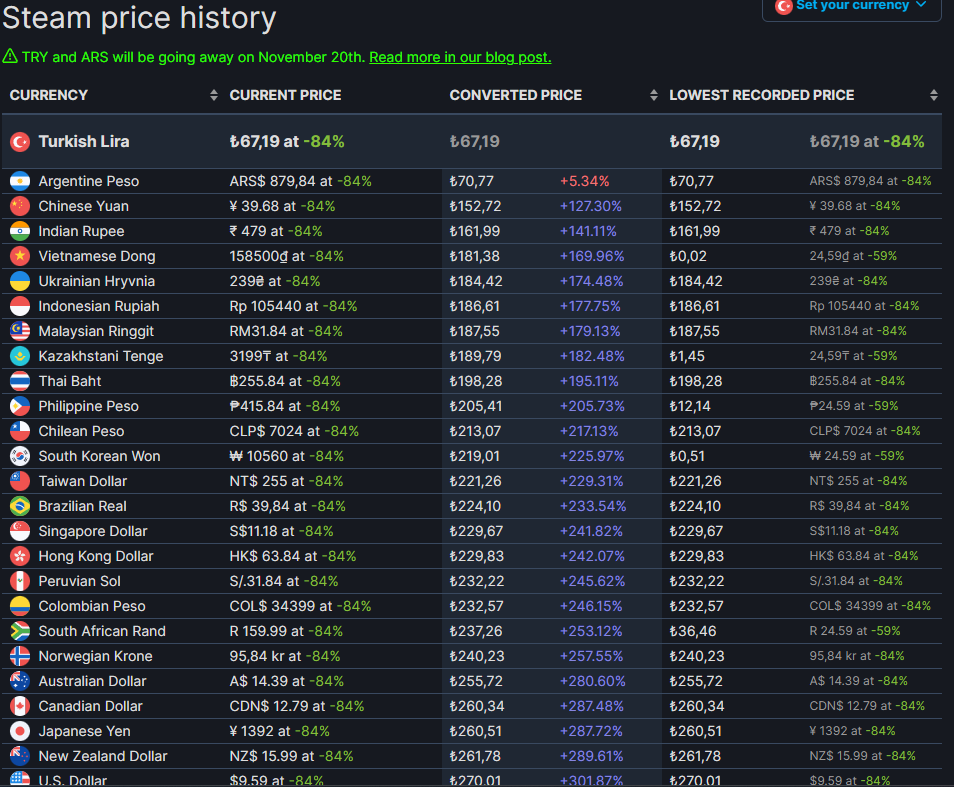The width and height of the screenshot is (954, 787).
Task: Click the Steam price history heading
Action: [x=139, y=18]
